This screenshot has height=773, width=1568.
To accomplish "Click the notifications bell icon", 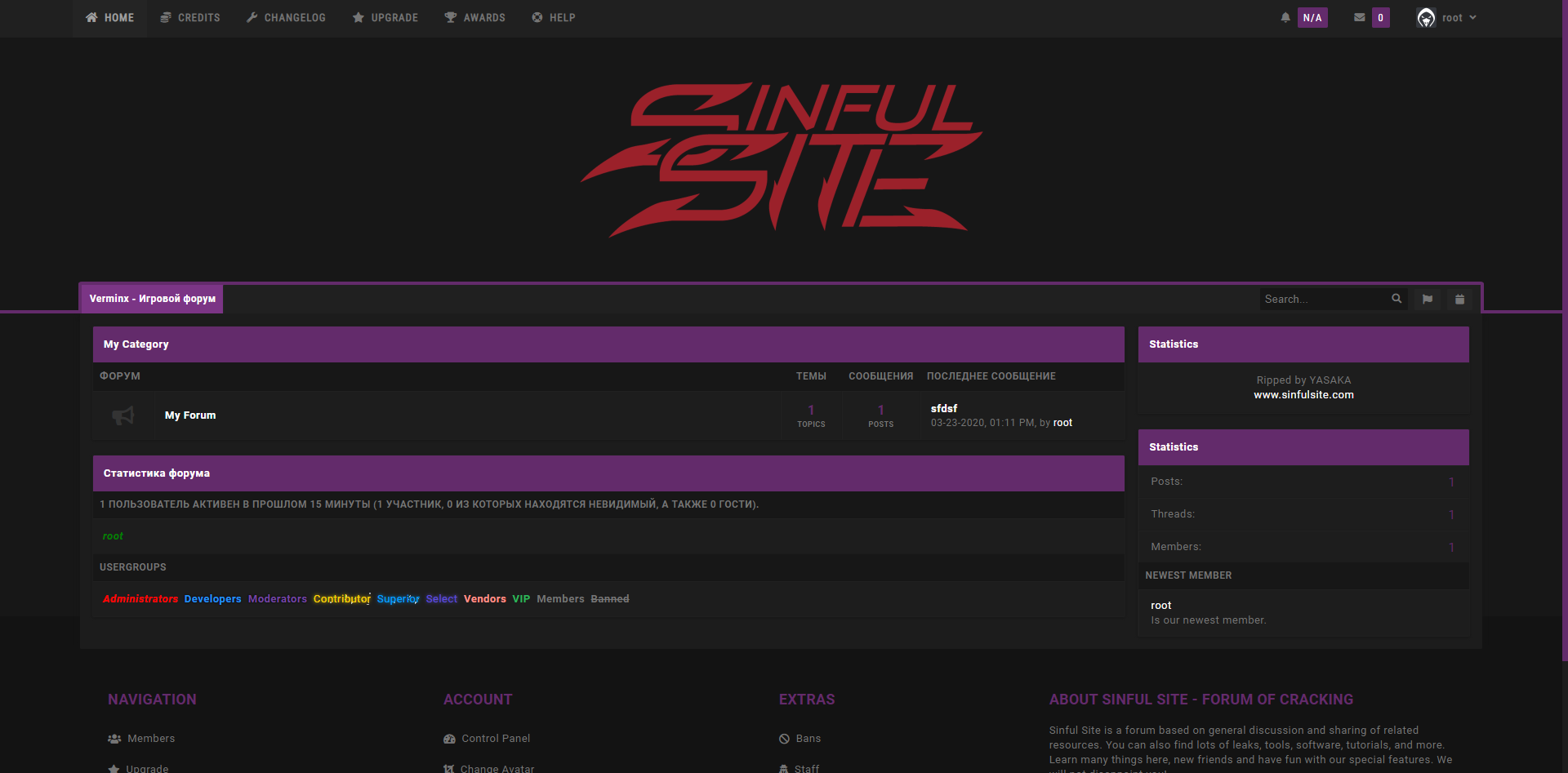I will click(x=1285, y=17).
